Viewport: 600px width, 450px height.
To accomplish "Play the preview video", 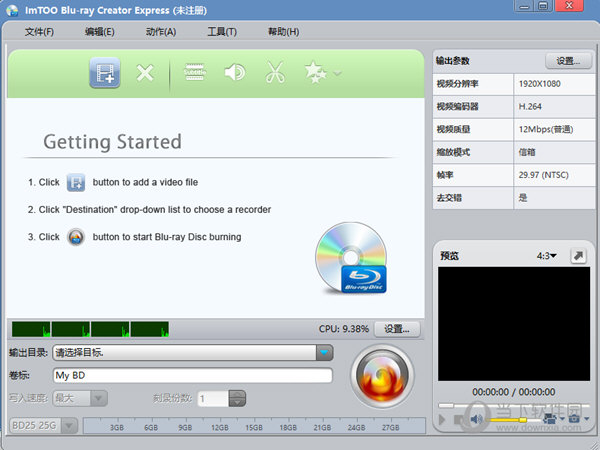I will 442,420.
